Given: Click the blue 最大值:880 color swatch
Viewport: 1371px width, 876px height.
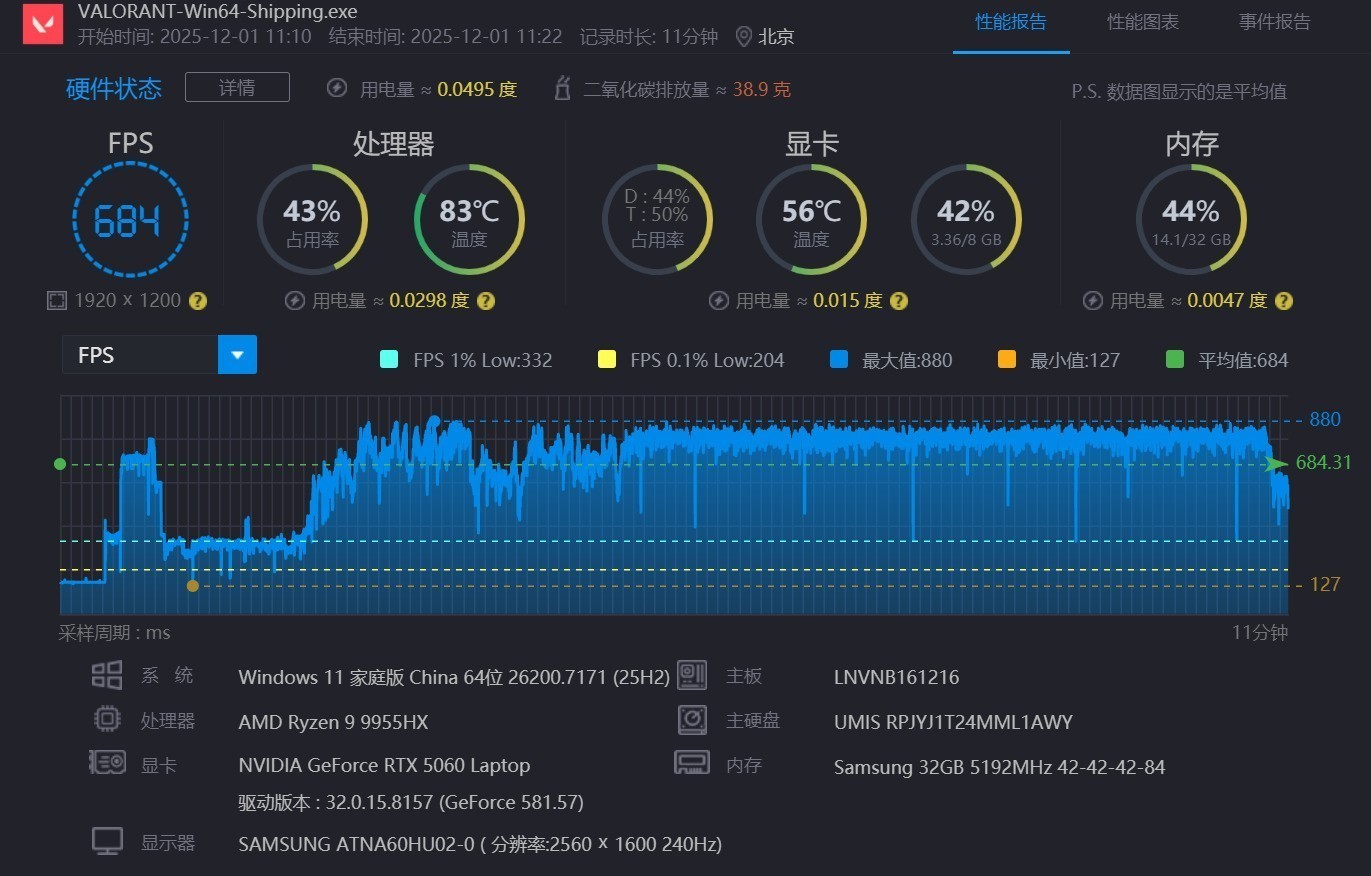Looking at the screenshot, I should pos(838,360).
